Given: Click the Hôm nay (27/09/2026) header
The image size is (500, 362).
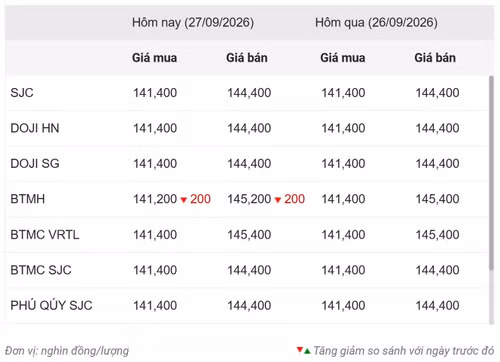Looking at the screenshot, I should click(193, 23).
